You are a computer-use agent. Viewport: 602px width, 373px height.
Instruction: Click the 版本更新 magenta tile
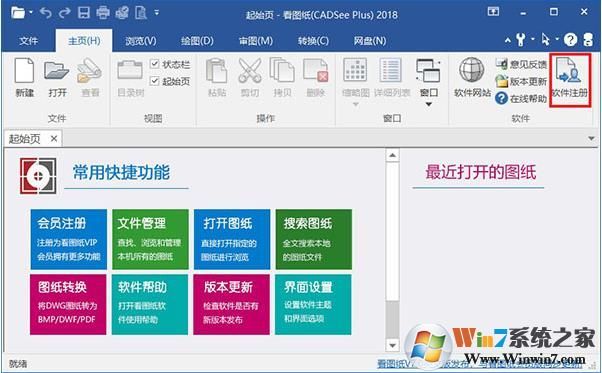pyautogui.click(x=232, y=304)
